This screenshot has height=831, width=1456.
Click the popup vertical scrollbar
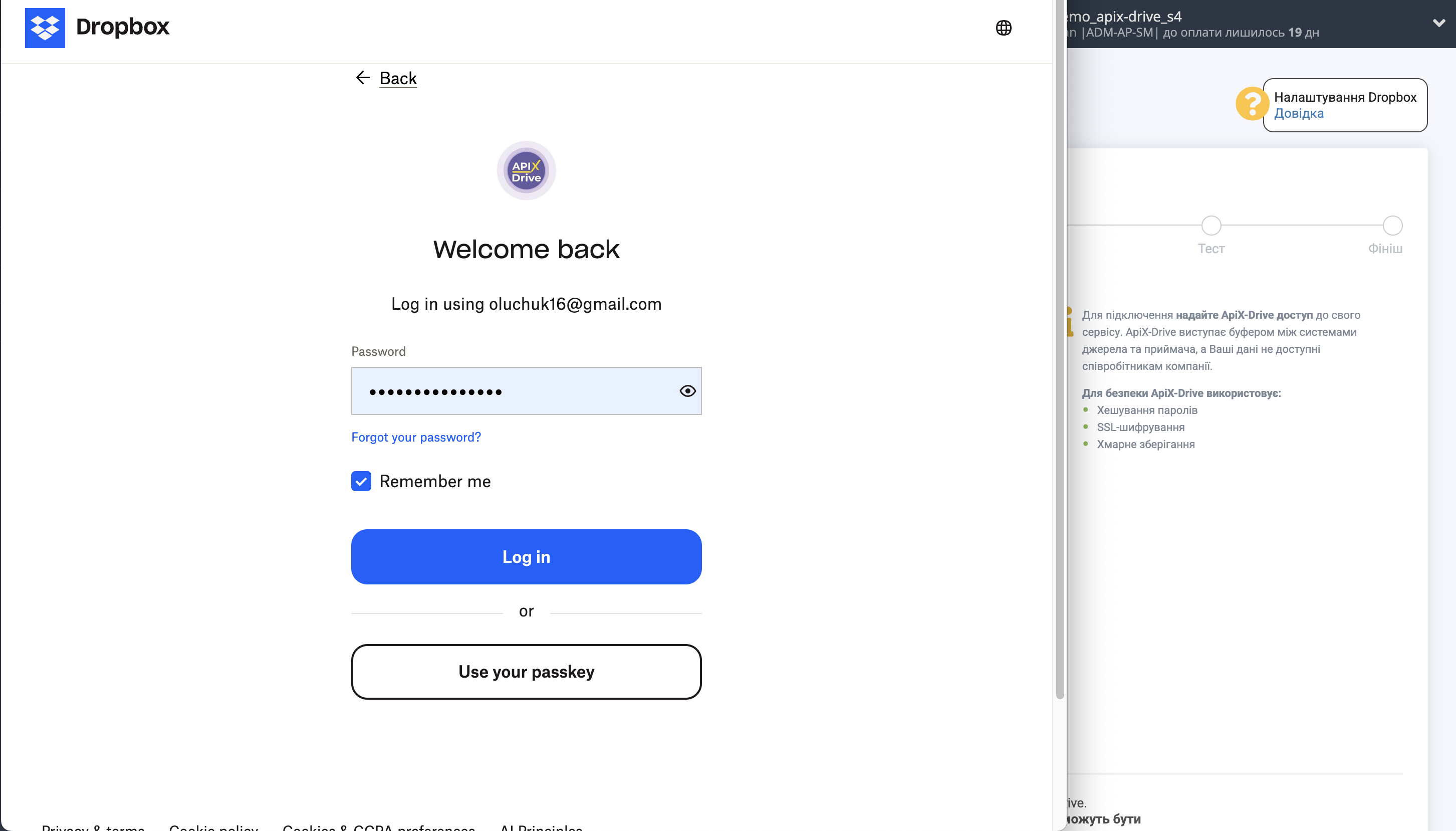coord(1060,342)
